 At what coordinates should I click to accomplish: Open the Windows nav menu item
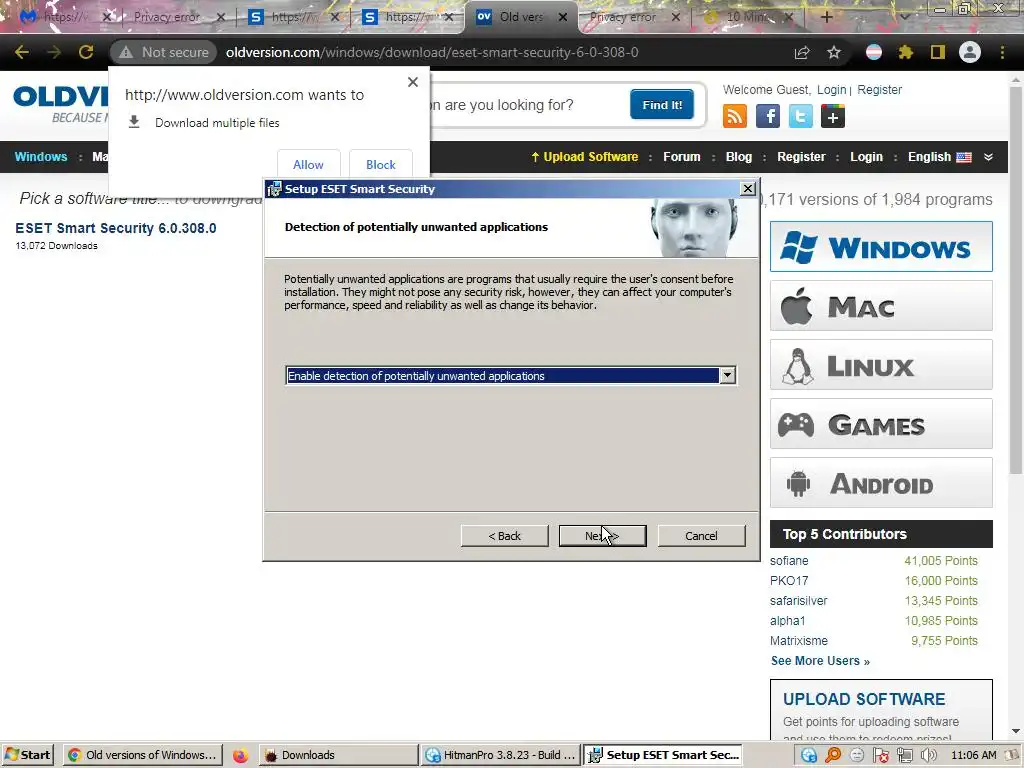(x=40, y=157)
